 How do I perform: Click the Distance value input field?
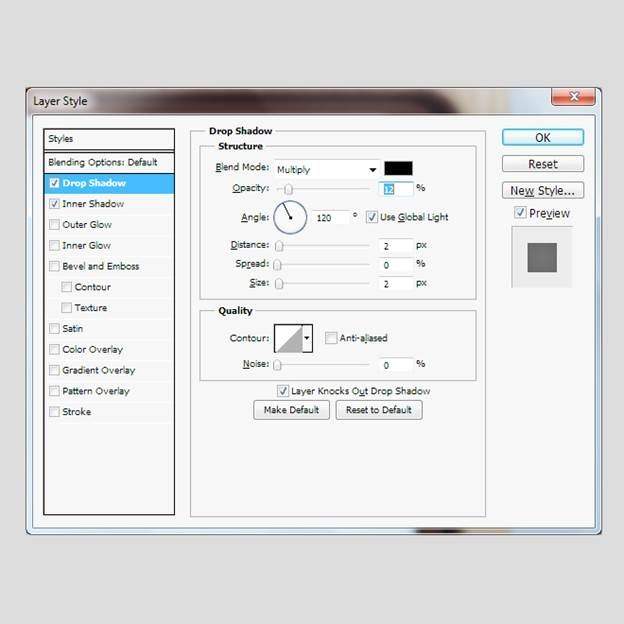click(396, 245)
